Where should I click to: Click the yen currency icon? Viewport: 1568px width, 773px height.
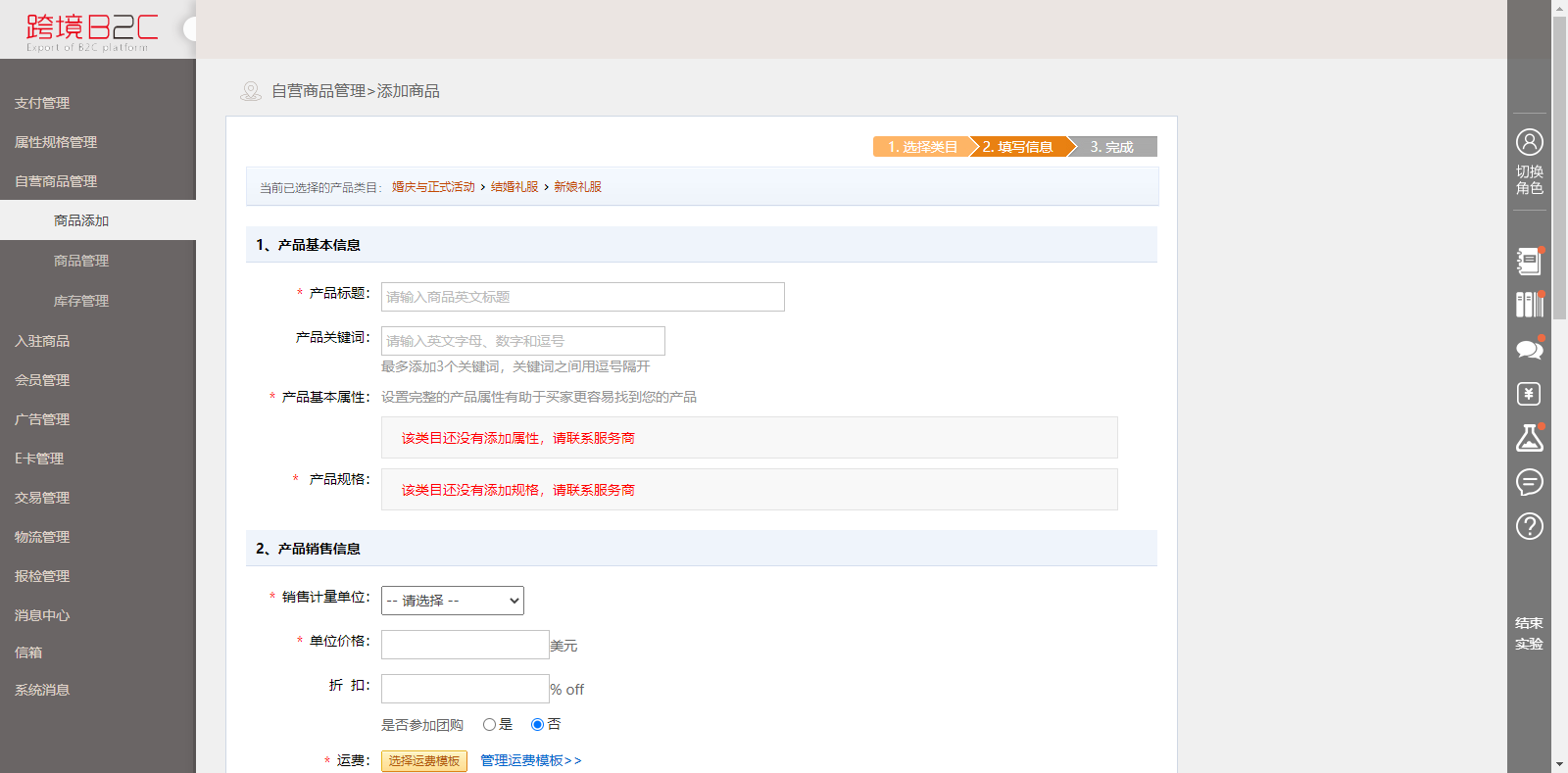(1529, 394)
